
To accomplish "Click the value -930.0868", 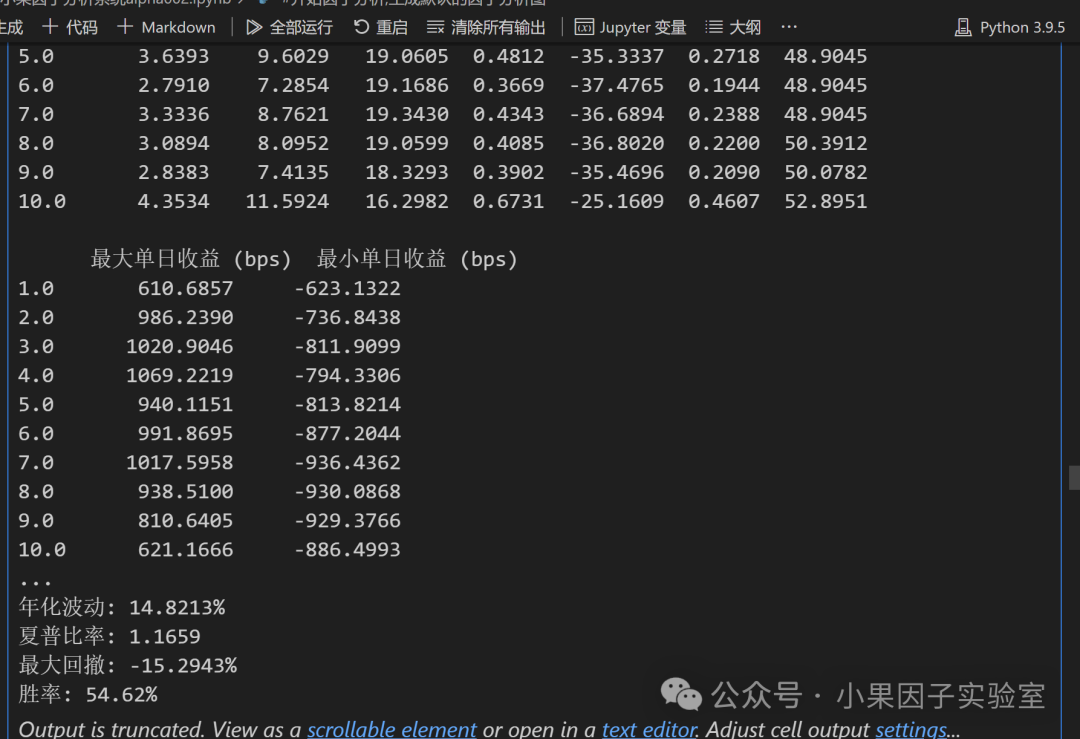I will tap(347, 491).
